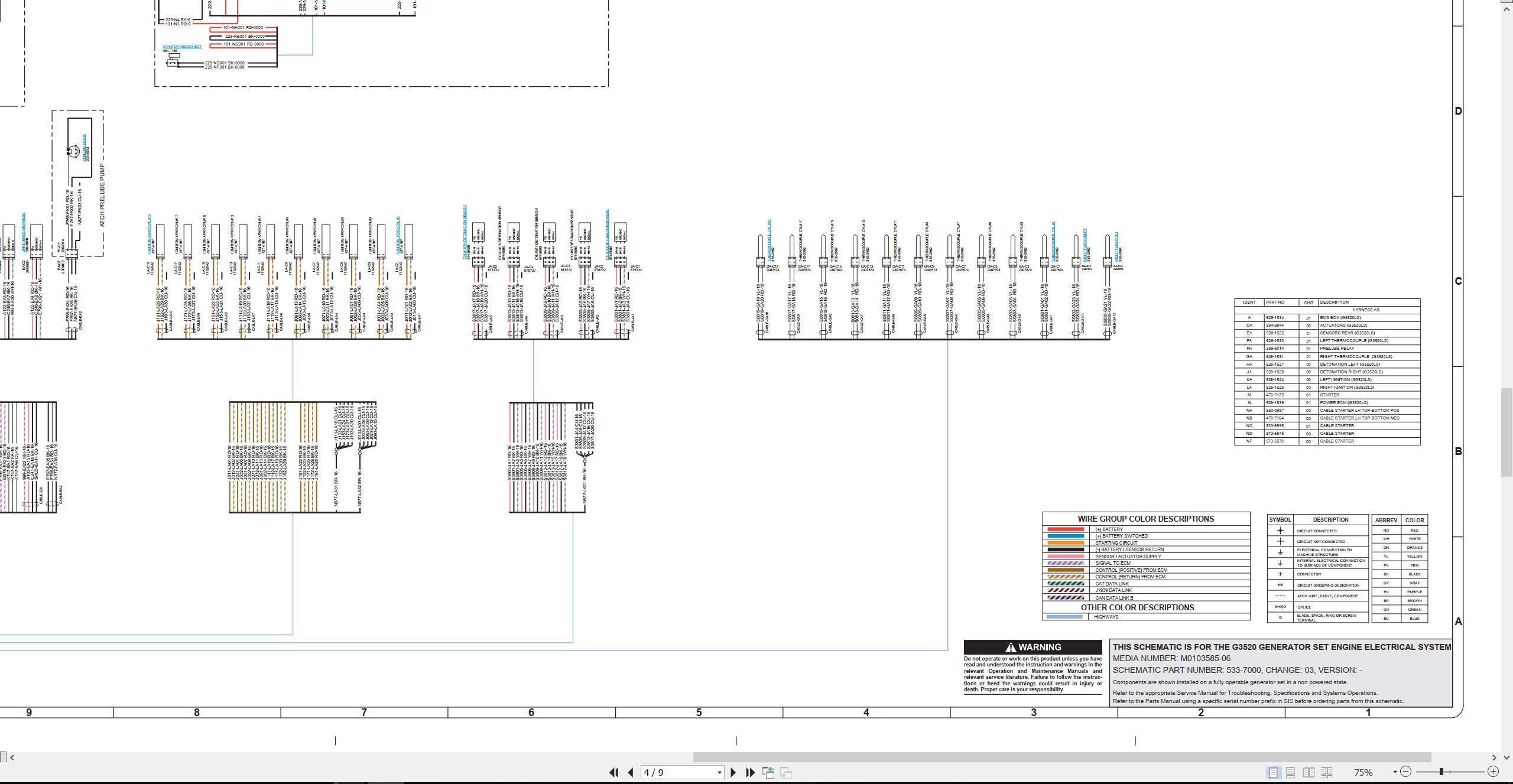Open the RIGHT TURBO INLET link

tap(1085, 246)
